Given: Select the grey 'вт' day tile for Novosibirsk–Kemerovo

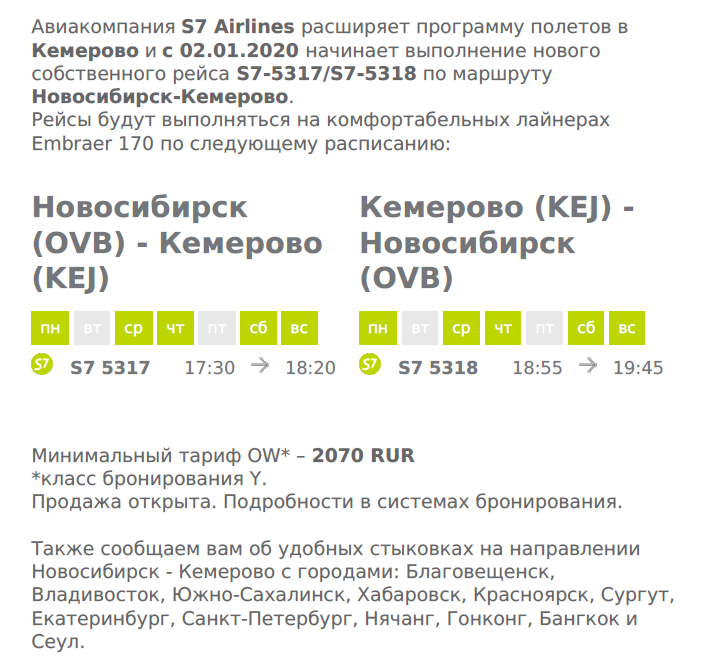Looking at the screenshot, I should [92, 328].
